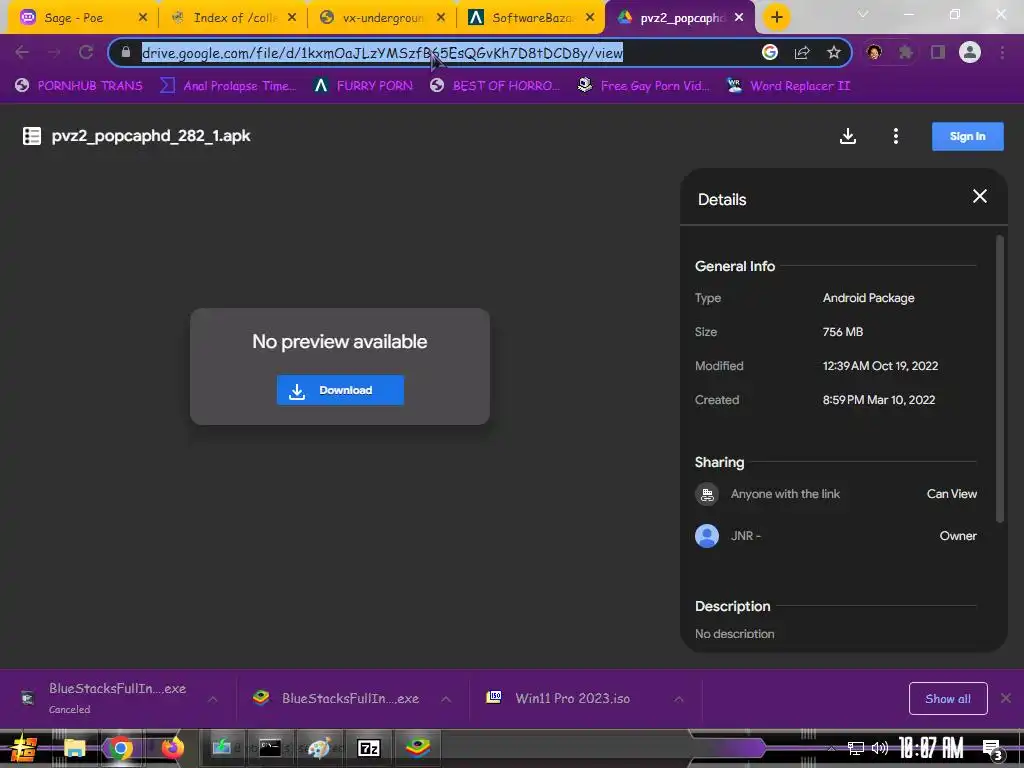The width and height of the screenshot is (1024, 768).
Task: Open the Chrome three-dot menu
Action: tap(1002, 52)
